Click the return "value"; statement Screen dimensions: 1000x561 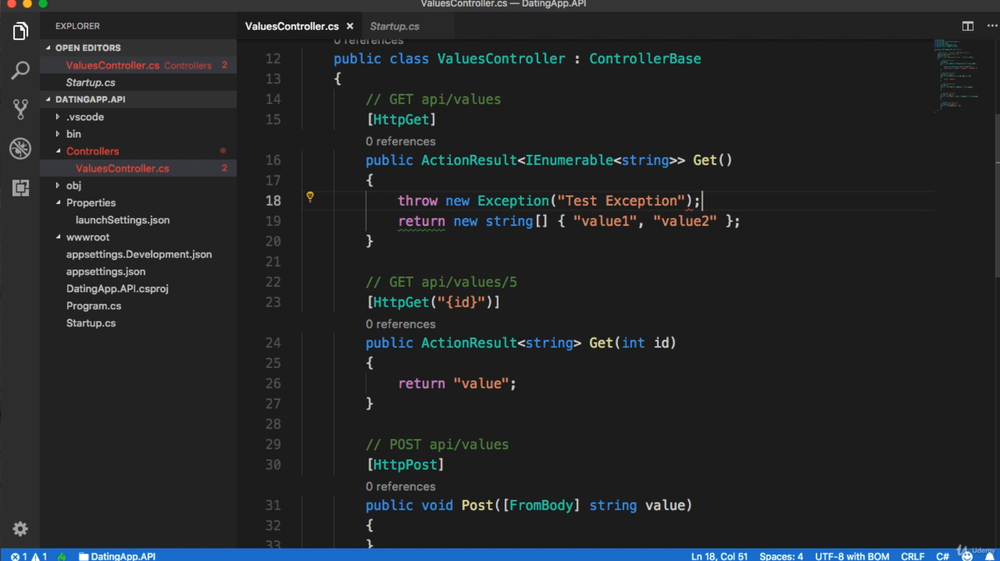tap(457, 384)
